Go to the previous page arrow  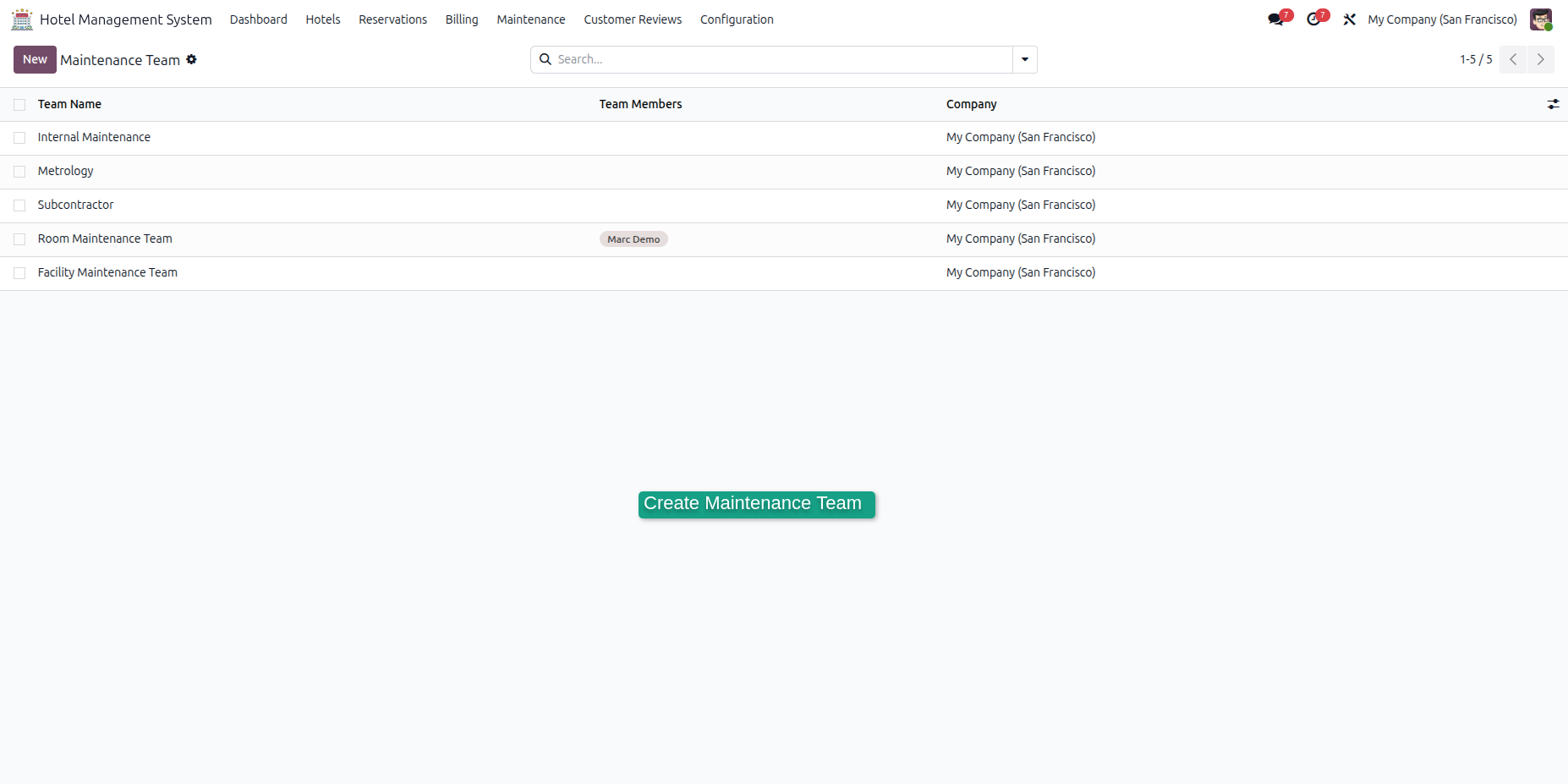(x=1513, y=59)
